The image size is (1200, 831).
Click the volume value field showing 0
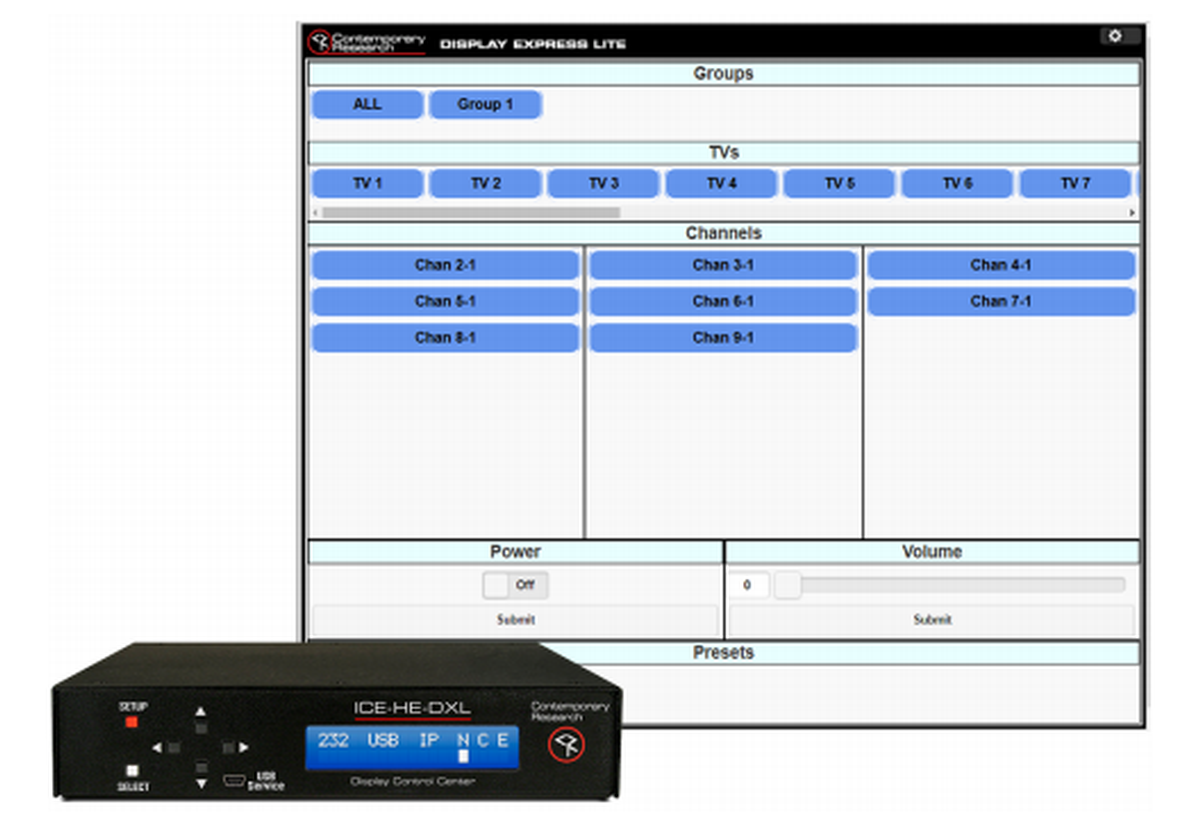click(x=748, y=584)
